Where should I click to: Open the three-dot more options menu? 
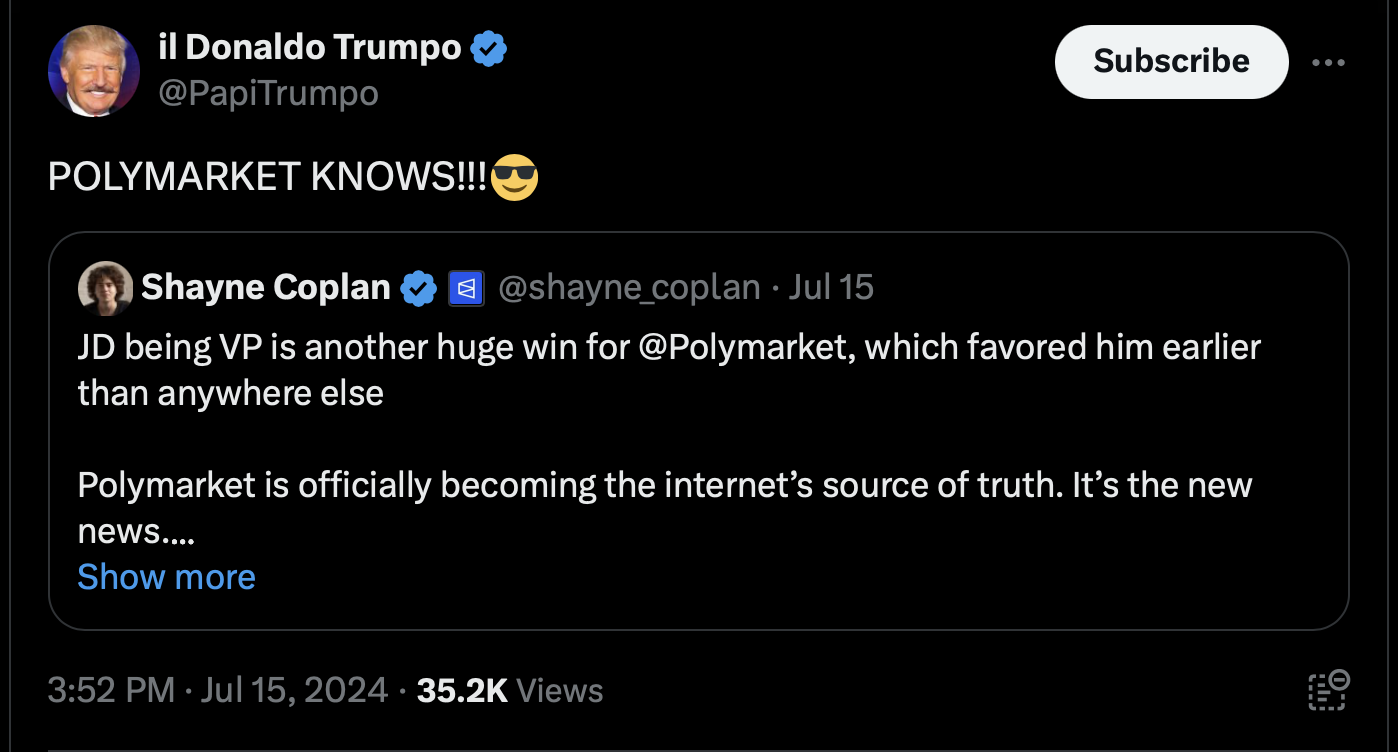click(1329, 62)
